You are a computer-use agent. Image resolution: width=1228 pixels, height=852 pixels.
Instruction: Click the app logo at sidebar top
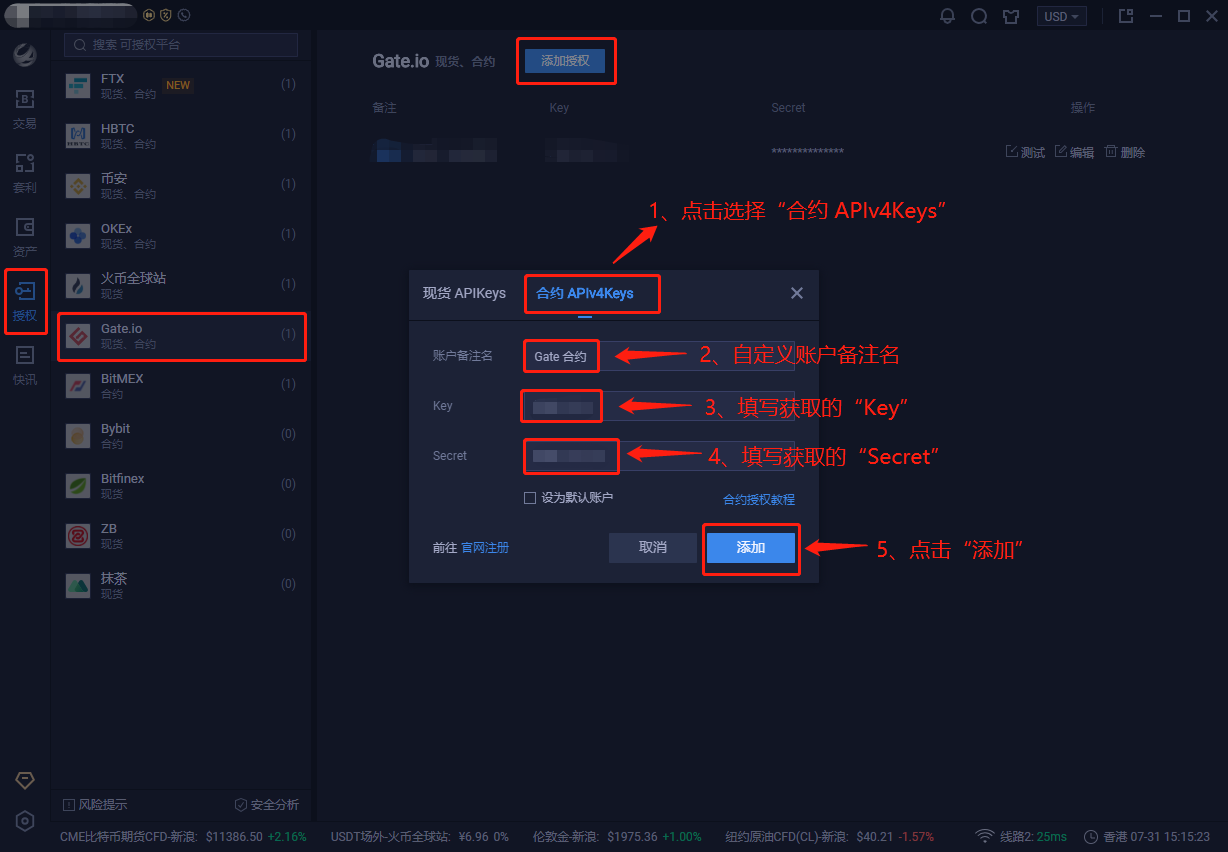click(x=25, y=55)
